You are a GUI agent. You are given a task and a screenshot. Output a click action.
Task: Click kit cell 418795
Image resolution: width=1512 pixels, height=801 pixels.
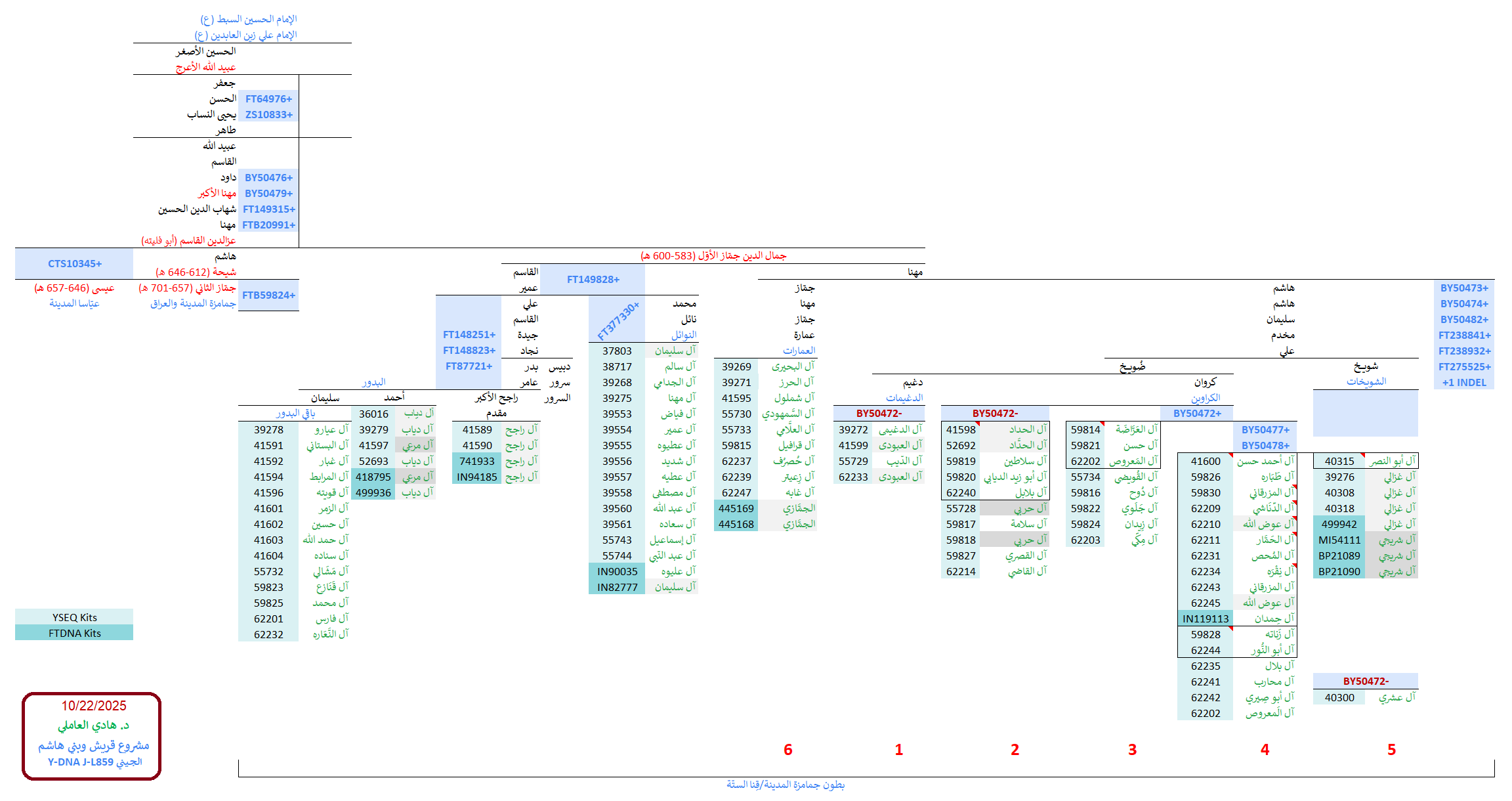tap(373, 477)
